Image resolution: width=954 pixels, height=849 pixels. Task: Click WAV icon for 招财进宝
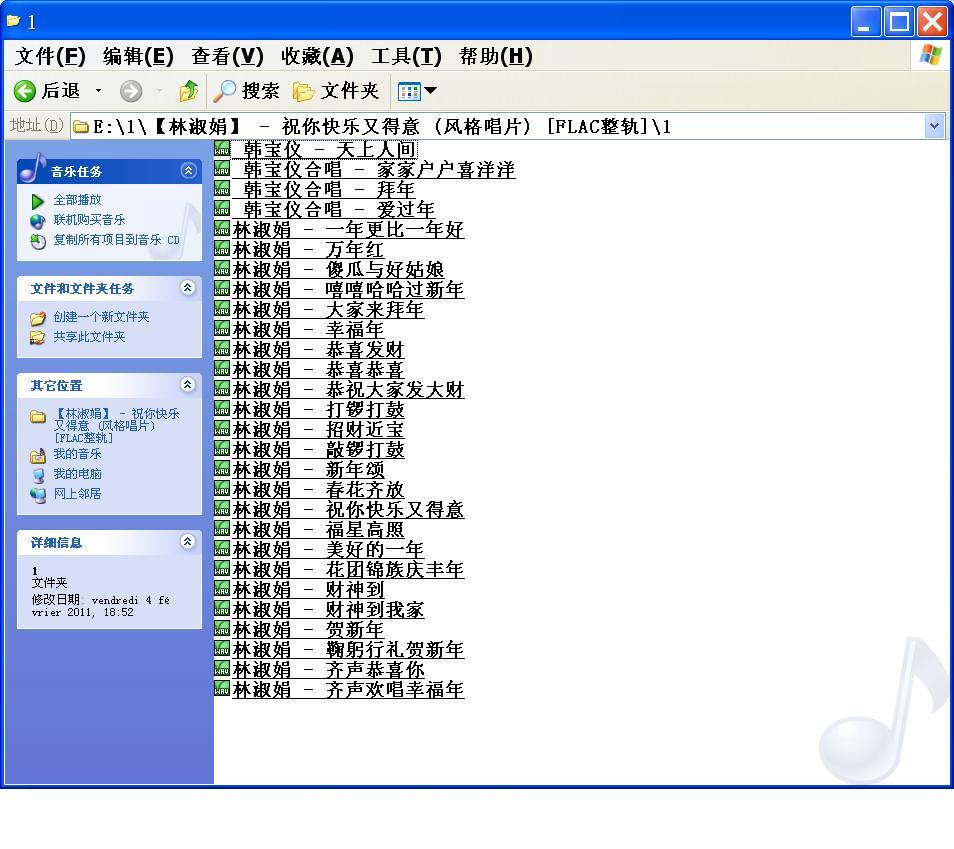point(222,430)
